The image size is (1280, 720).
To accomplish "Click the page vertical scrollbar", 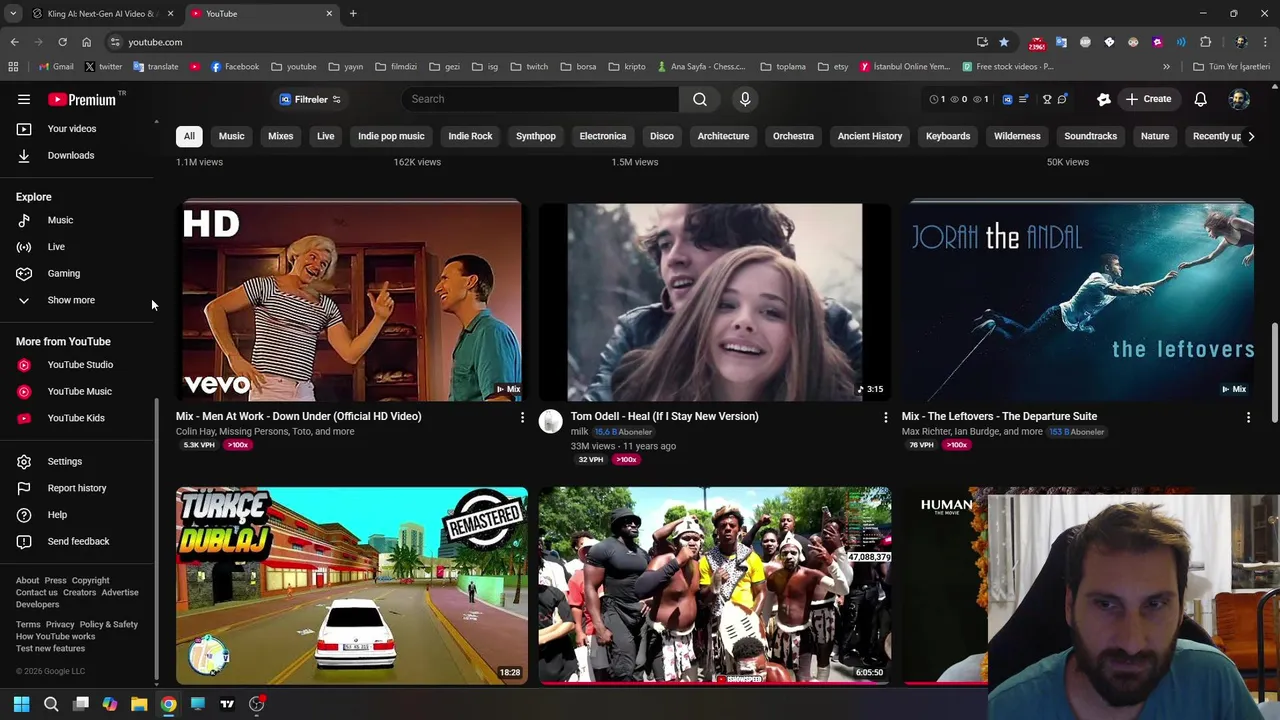I will tap(1274, 372).
